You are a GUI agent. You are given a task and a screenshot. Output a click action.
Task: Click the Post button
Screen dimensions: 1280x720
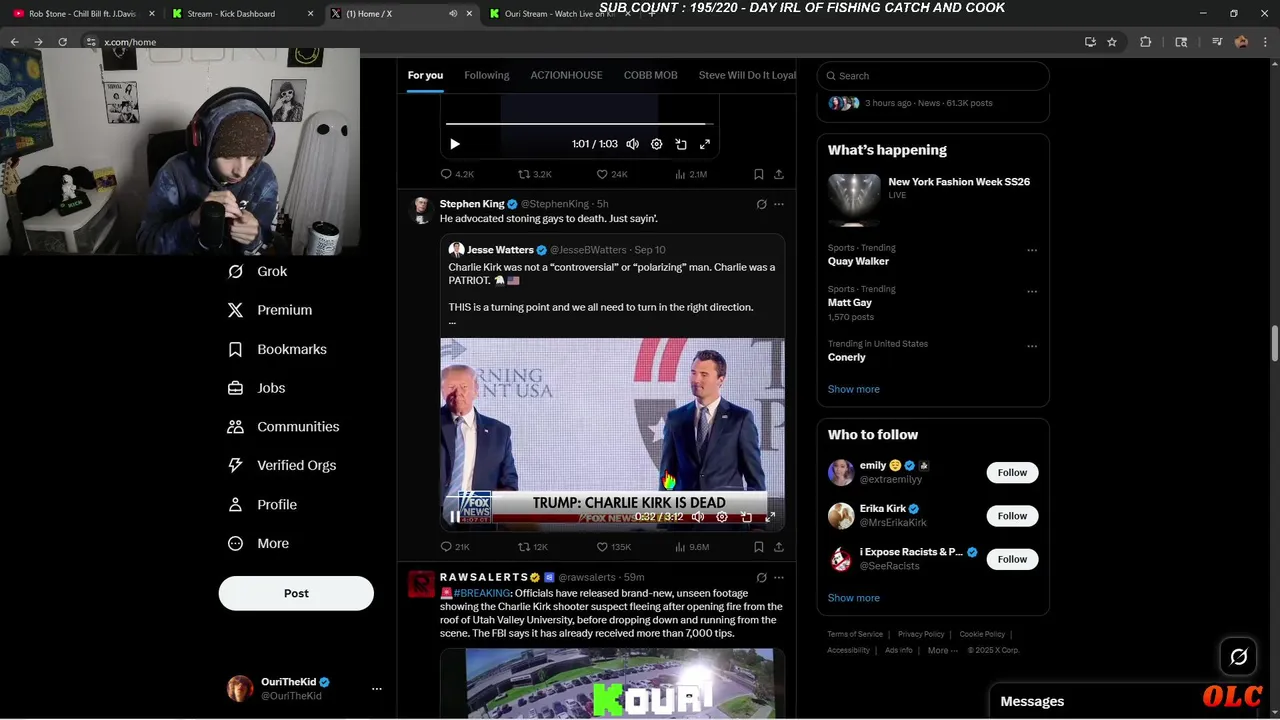coord(296,593)
